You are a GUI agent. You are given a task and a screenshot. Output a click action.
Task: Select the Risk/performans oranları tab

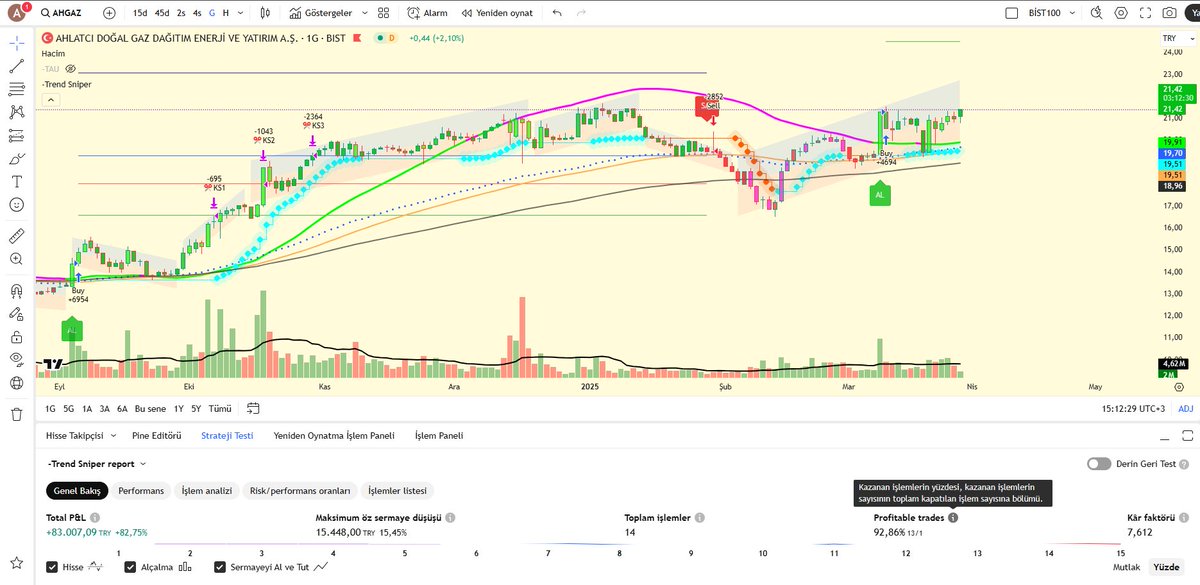point(300,491)
